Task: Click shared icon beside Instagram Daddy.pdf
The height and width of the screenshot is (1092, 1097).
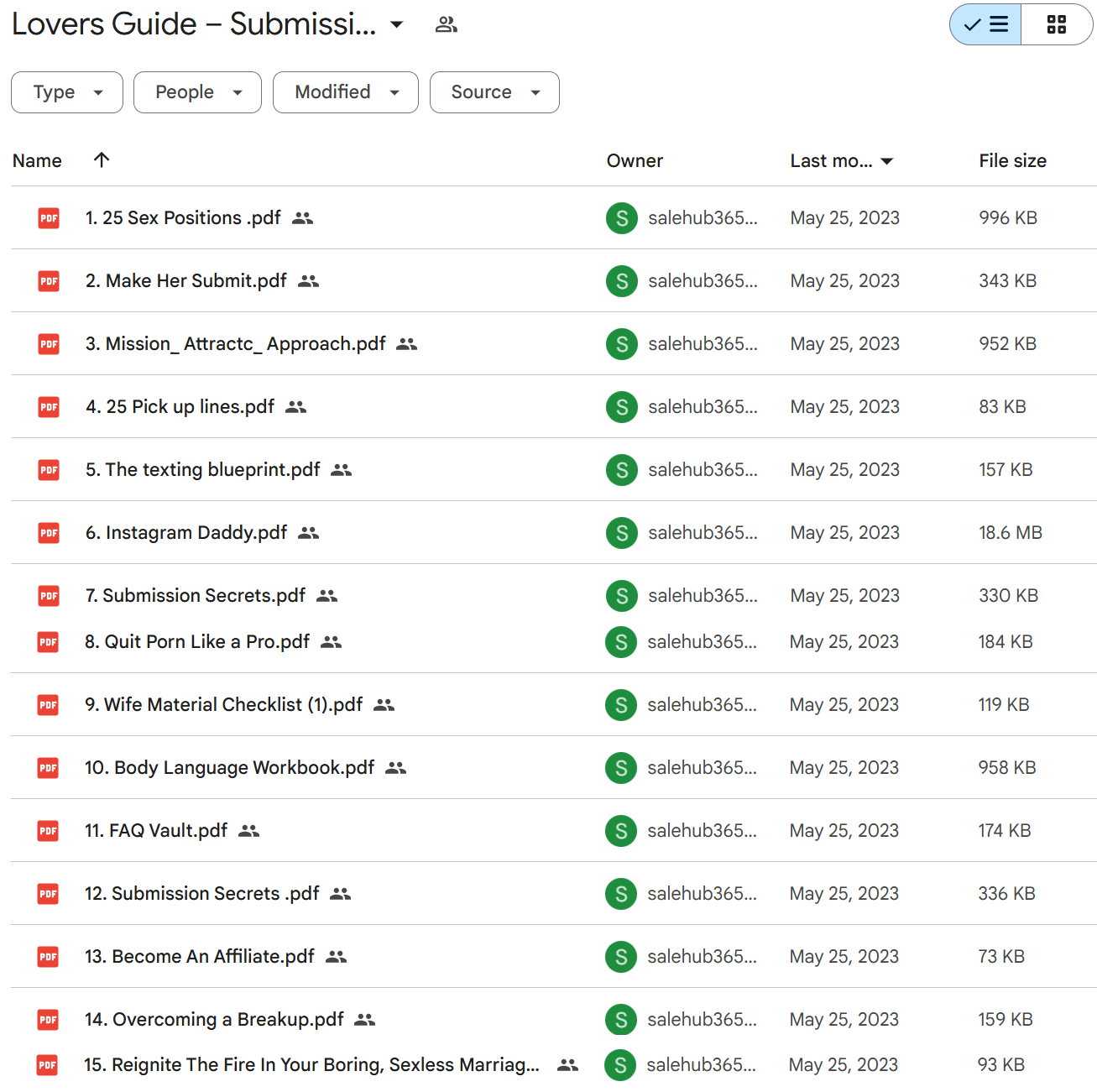Action: [x=309, y=533]
